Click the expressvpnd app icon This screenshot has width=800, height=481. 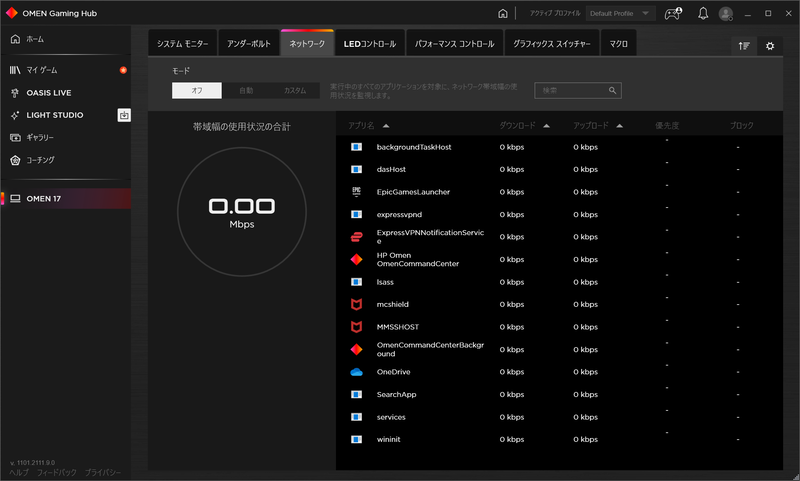357,214
